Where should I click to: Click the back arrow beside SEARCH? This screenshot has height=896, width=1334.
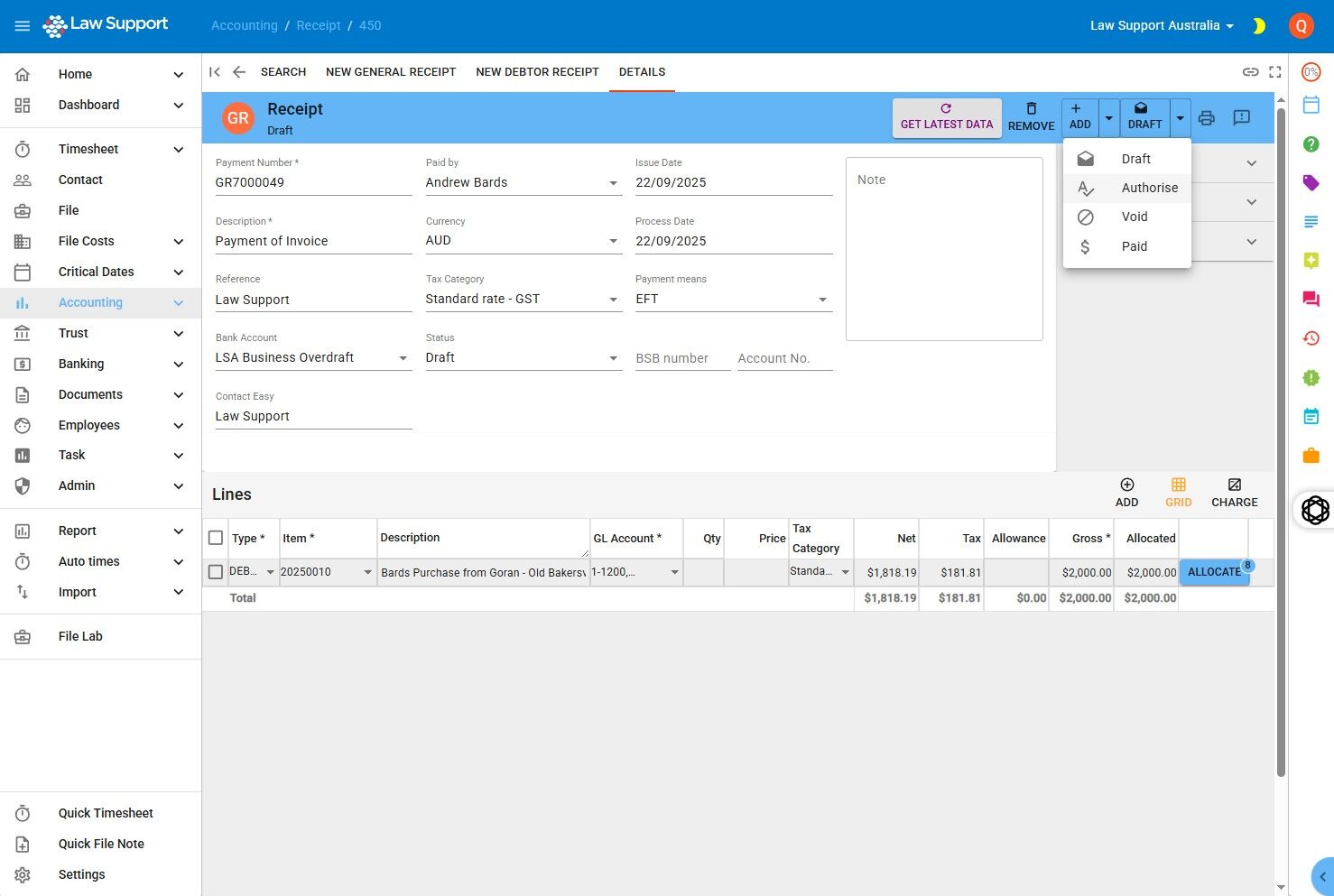point(239,72)
